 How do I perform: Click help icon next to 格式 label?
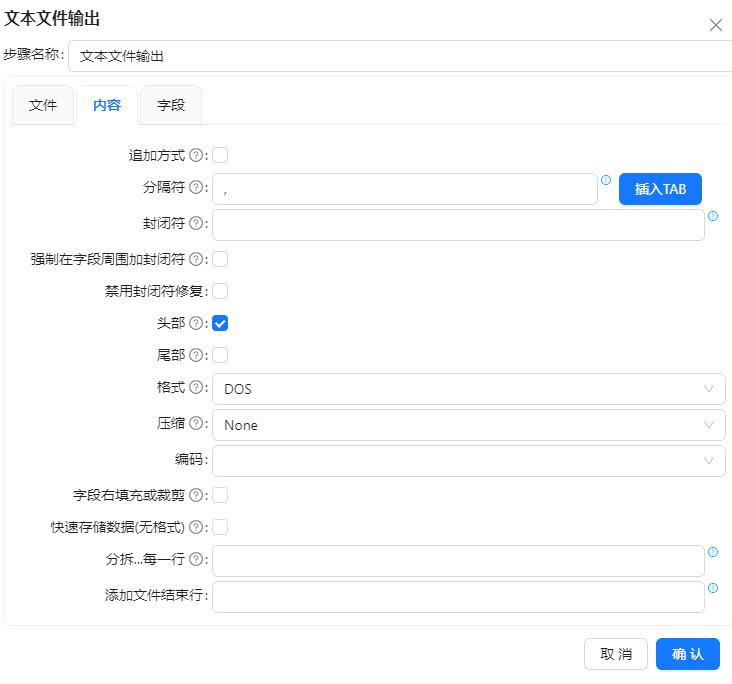click(x=196, y=387)
